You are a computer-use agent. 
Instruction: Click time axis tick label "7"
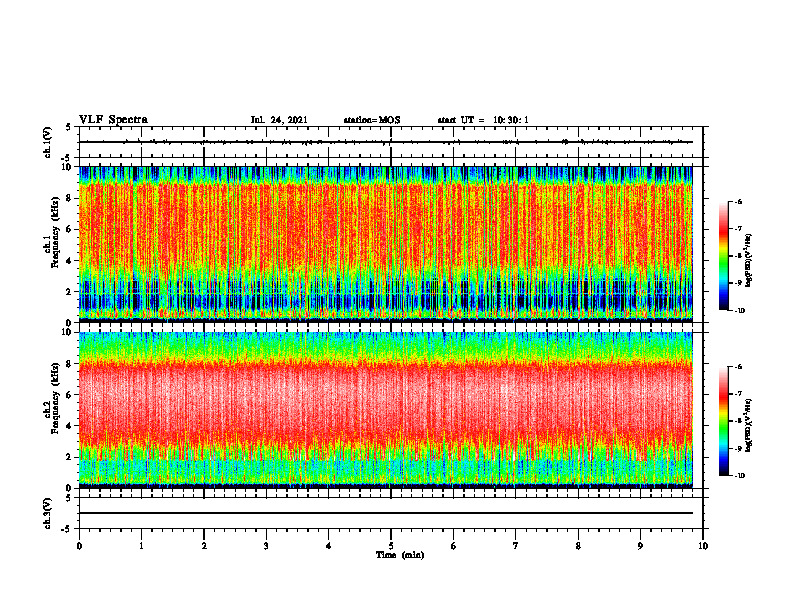(516, 546)
